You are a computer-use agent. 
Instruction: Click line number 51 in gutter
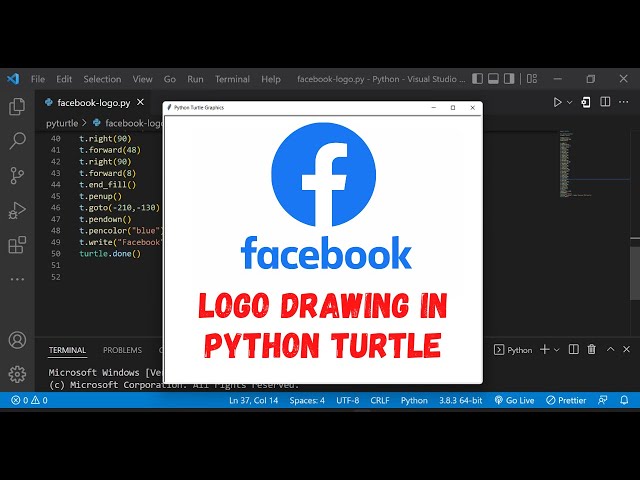pyautogui.click(x=56, y=265)
